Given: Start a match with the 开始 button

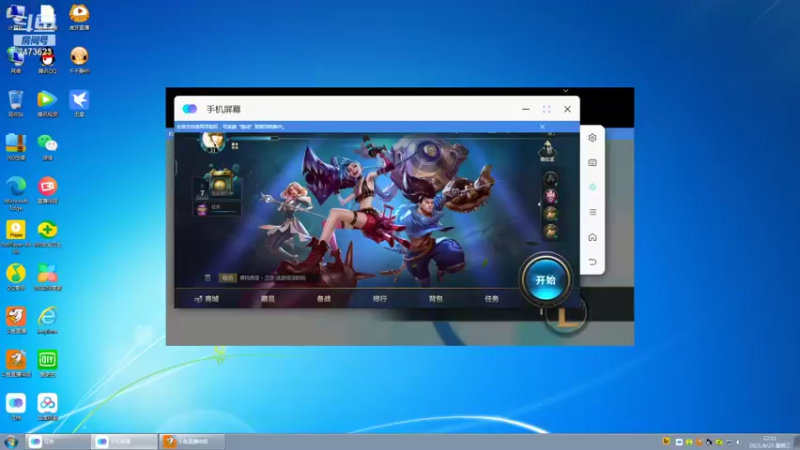Looking at the screenshot, I should [545, 280].
